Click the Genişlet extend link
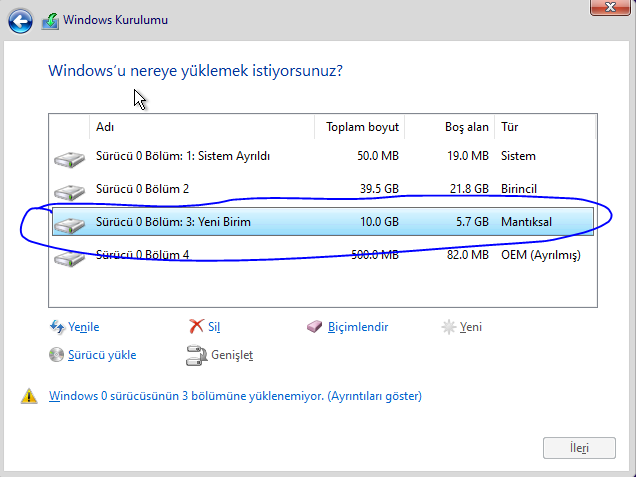636x477 pixels. (x=232, y=355)
